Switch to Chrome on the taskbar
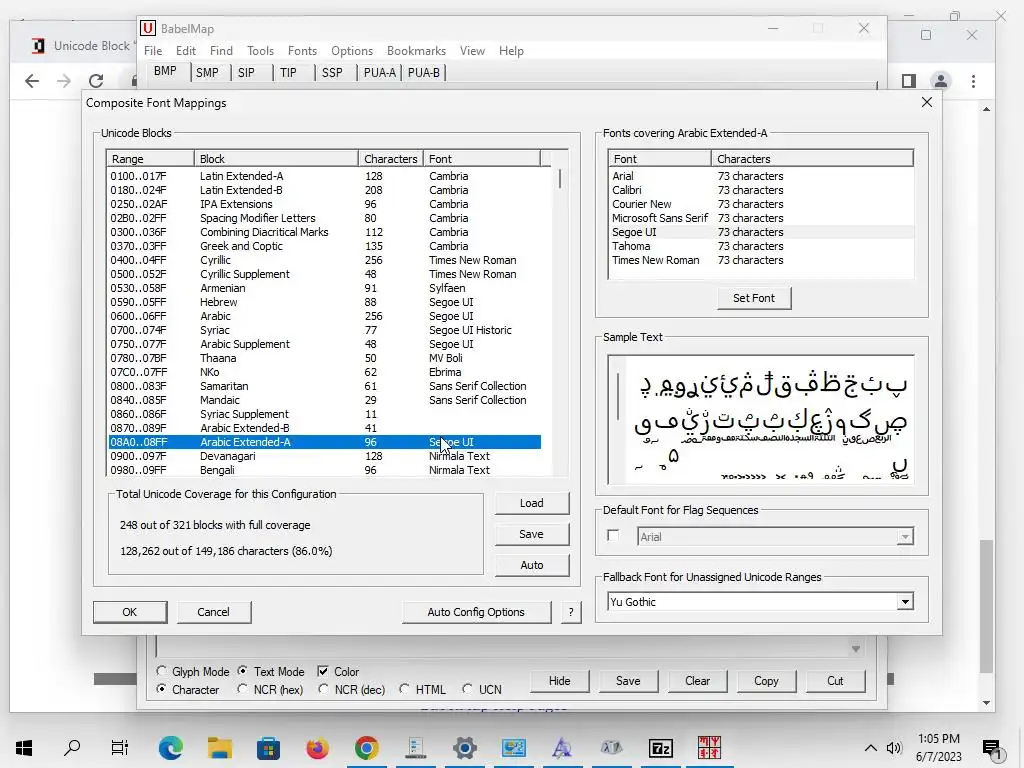Viewport: 1024px width, 768px height. click(x=366, y=748)
